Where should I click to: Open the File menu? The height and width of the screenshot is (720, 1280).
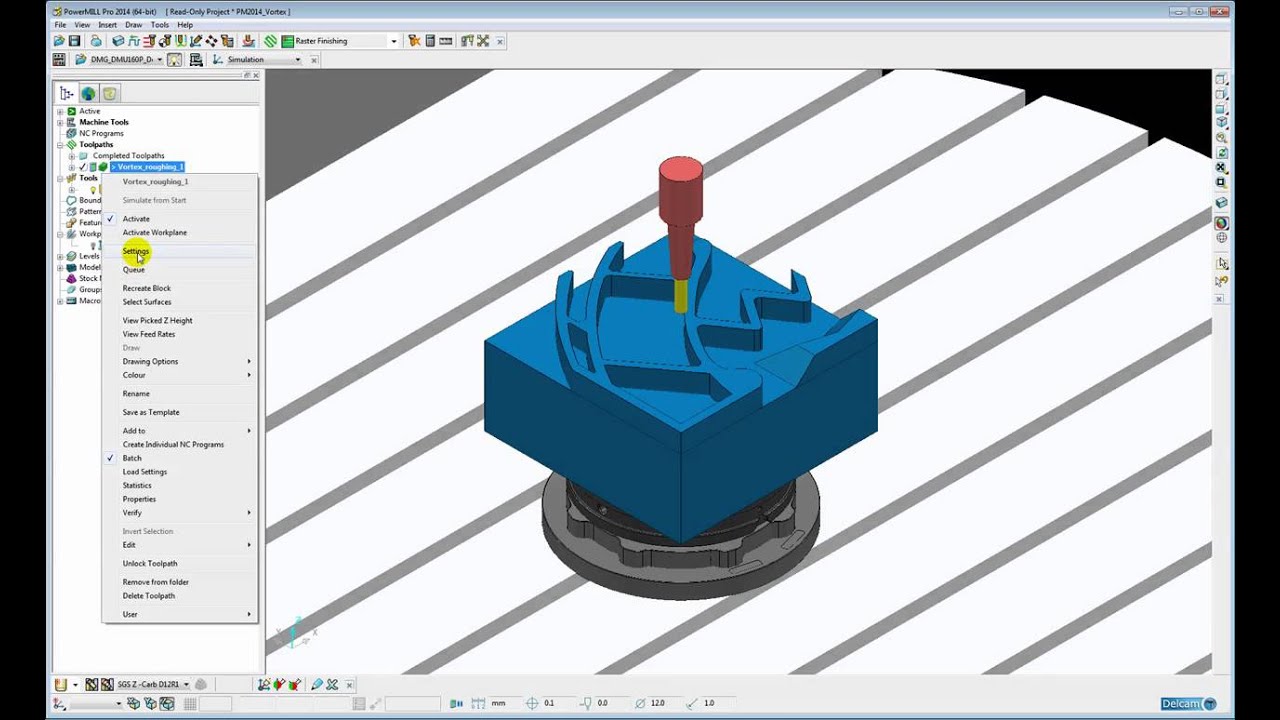[x=61, y=25]
